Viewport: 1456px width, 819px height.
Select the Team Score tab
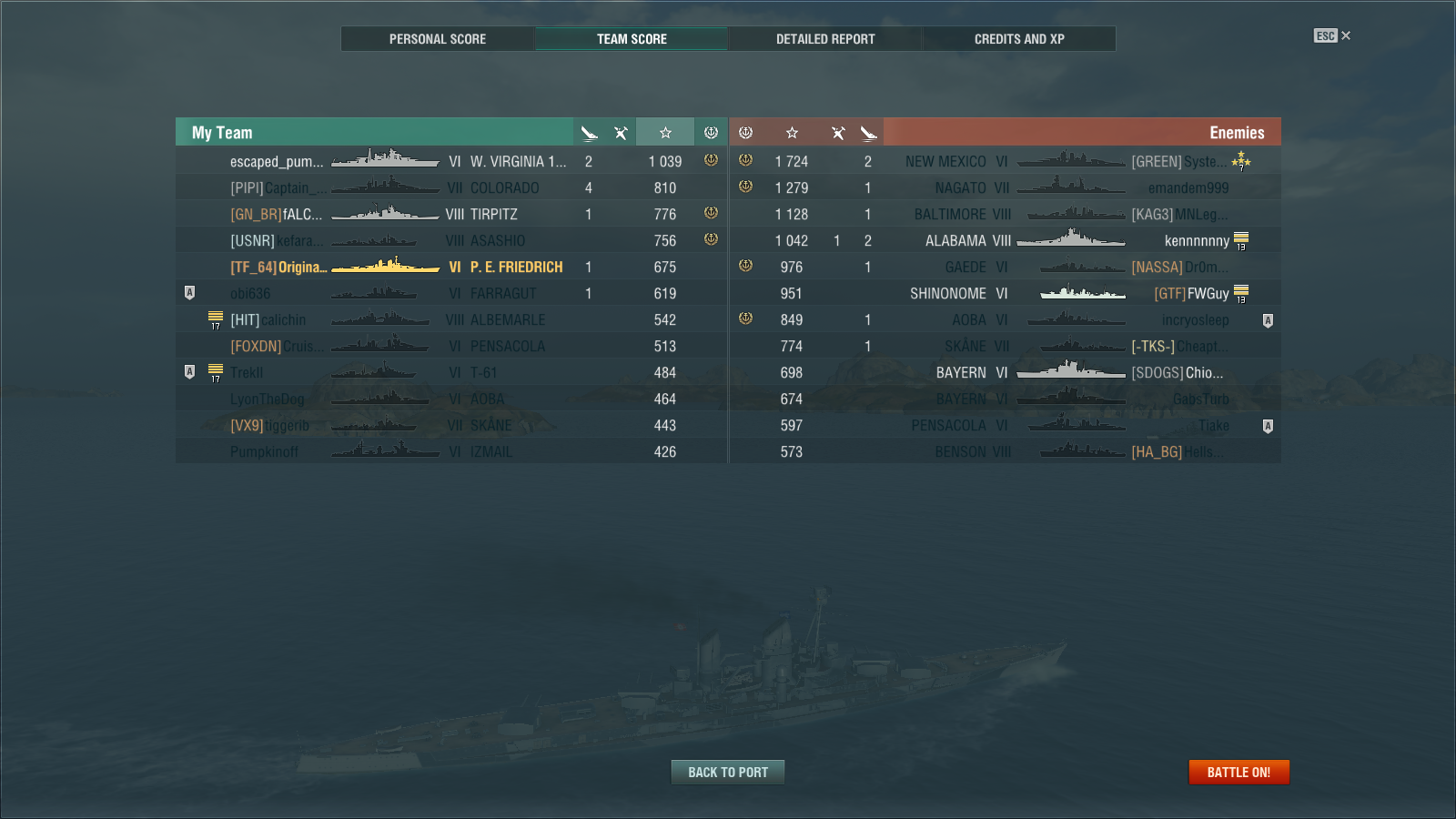coord(632,39)
